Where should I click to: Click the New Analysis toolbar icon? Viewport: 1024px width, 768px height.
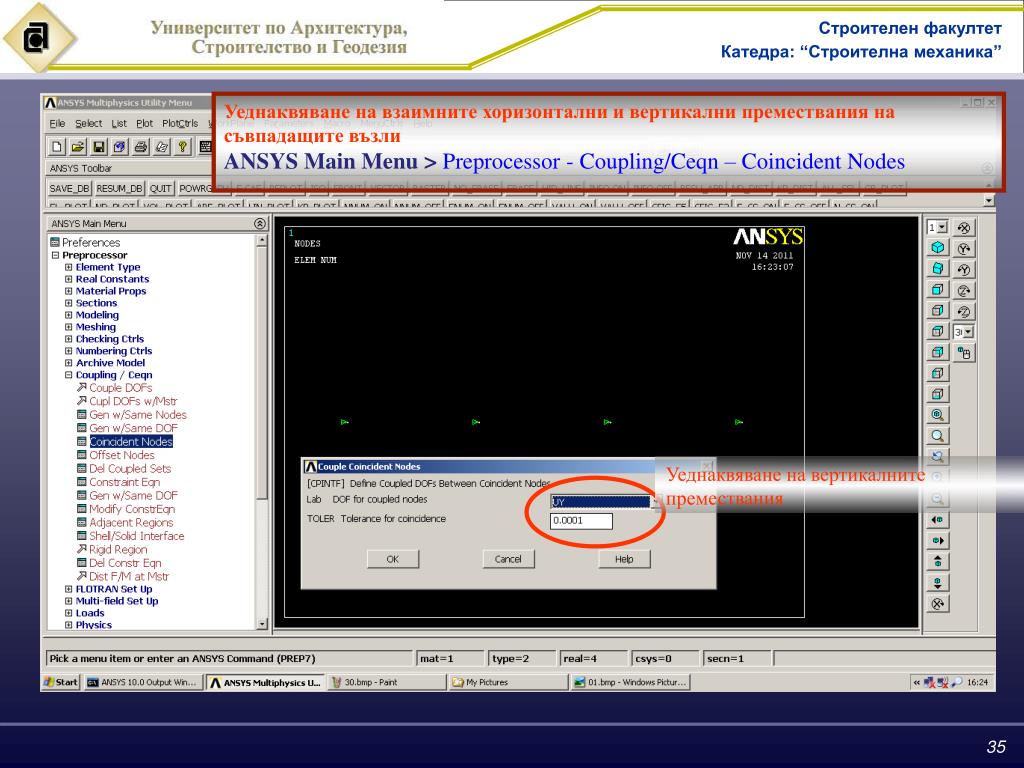[57, 147]
